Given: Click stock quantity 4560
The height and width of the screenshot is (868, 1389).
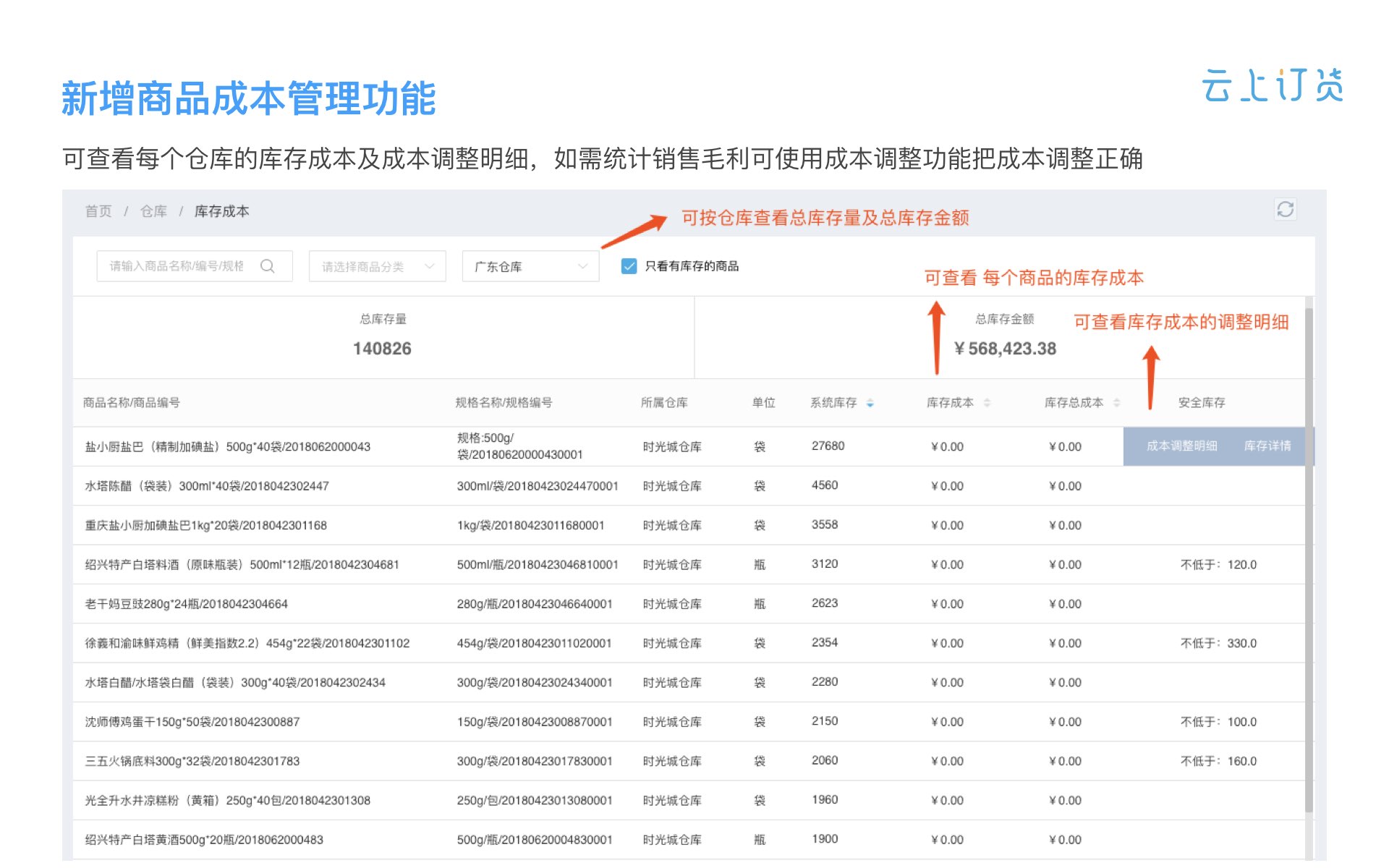Looking at the screenshot, I should [x=825, y=485].
